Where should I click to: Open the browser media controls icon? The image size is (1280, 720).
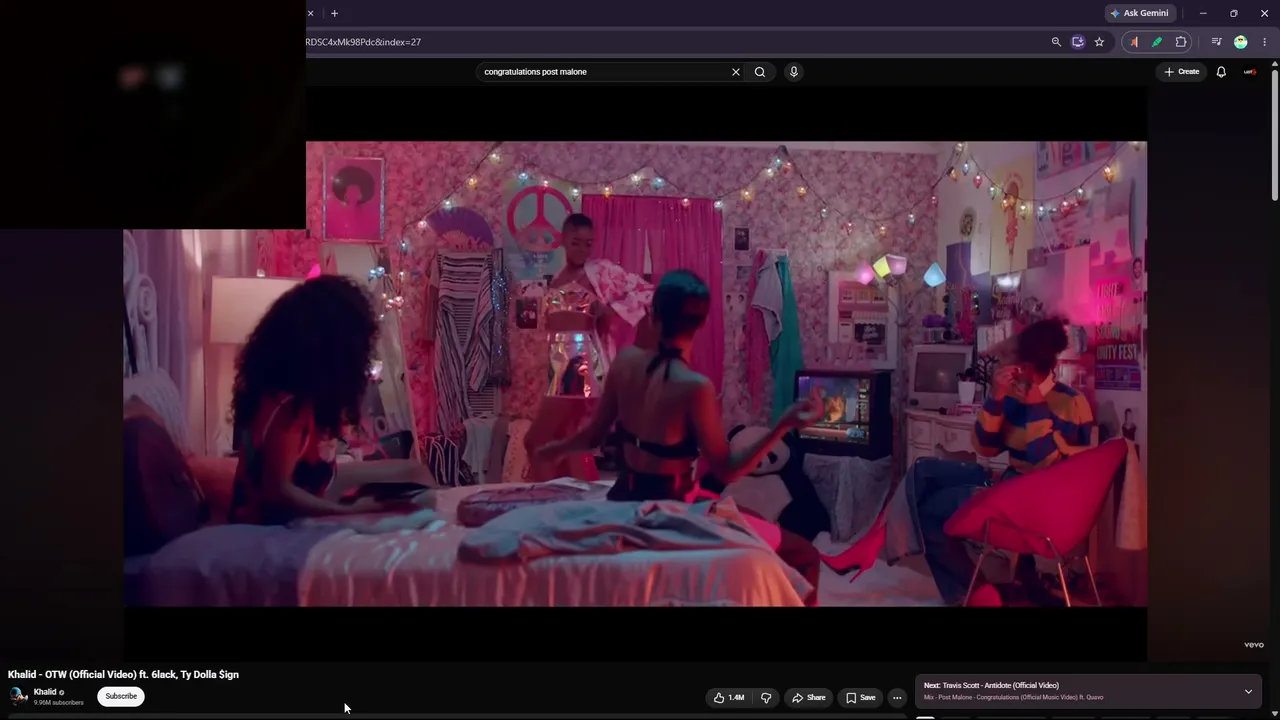[1216, 42]
